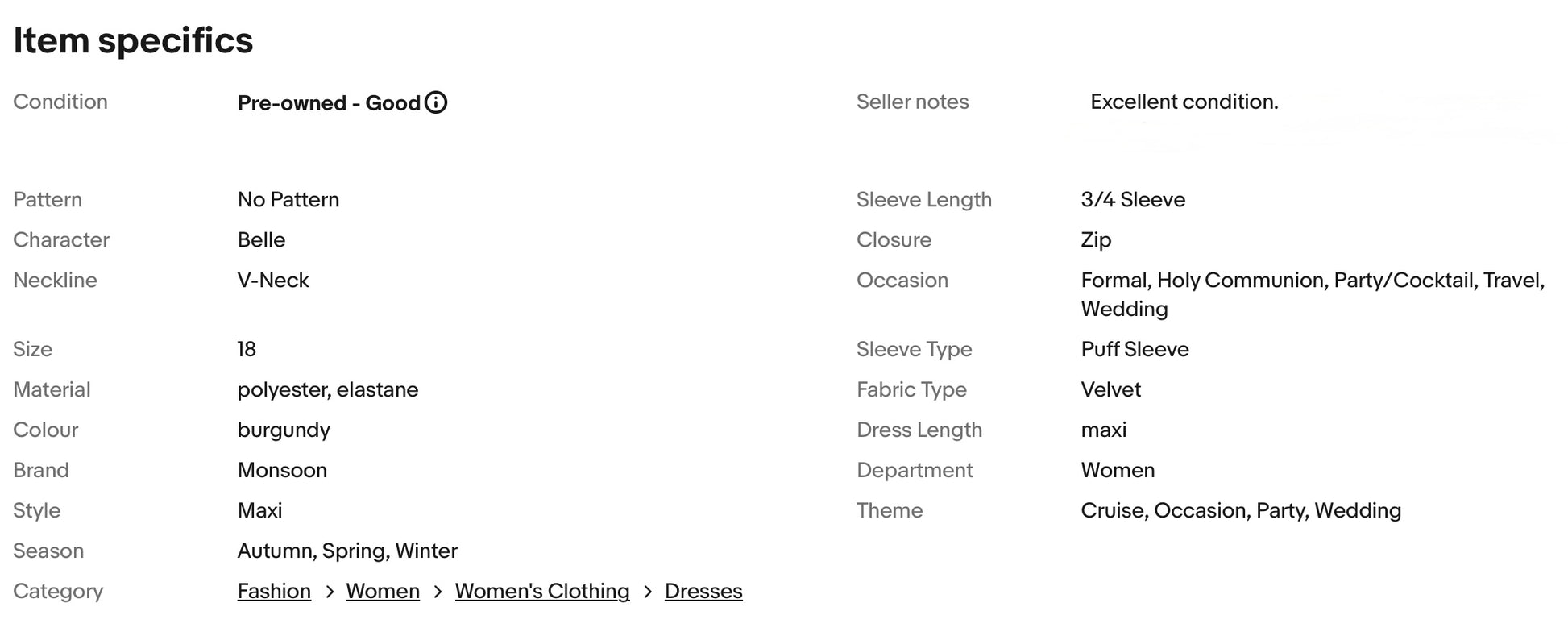Click the V-Neck neckline value

point(273,280)
